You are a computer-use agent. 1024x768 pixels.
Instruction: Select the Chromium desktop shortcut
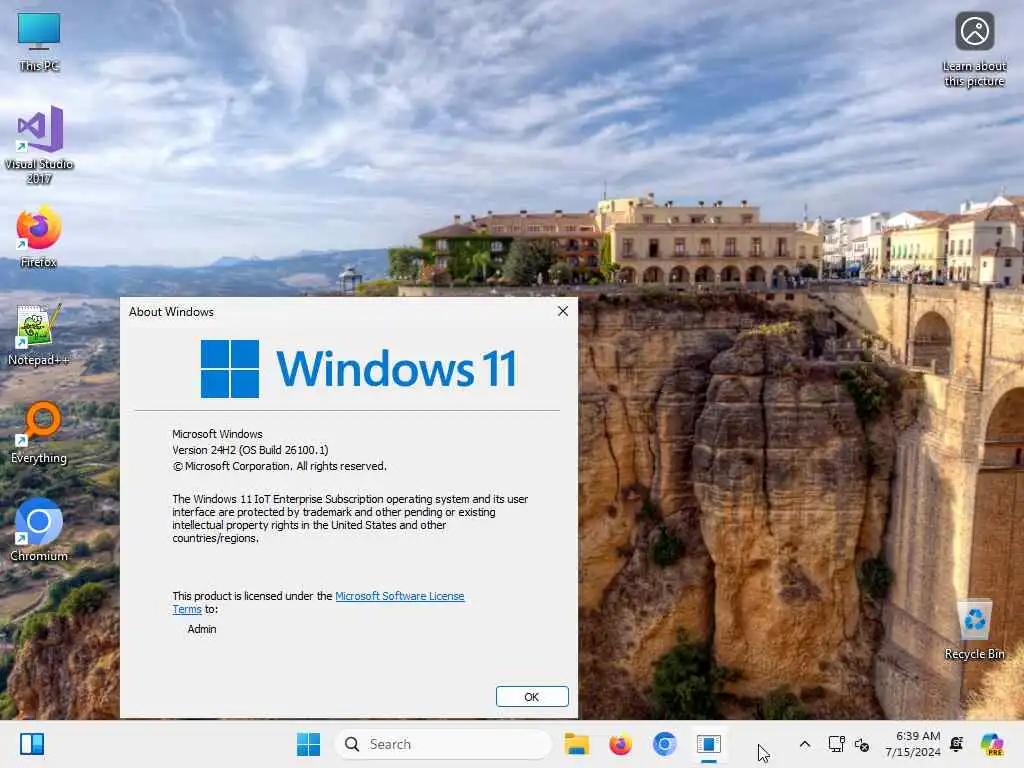point(39,530)
